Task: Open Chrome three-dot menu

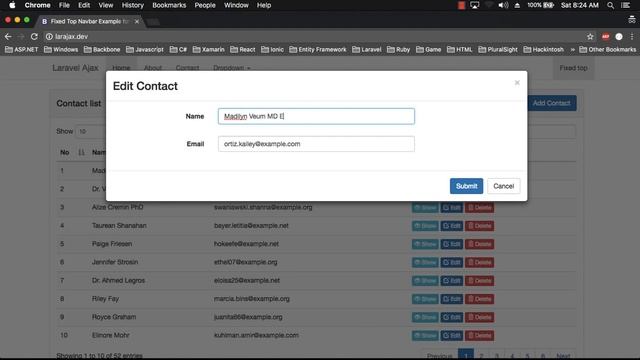Action: (x=632, y=37)
